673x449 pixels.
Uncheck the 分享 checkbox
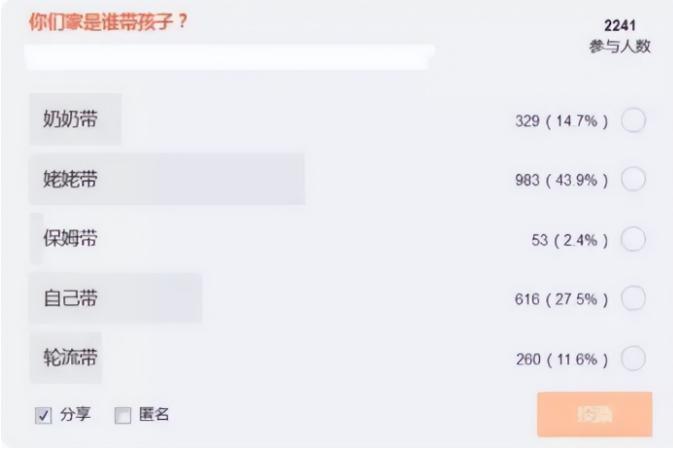pyautogui.click(x=43, y=415)
